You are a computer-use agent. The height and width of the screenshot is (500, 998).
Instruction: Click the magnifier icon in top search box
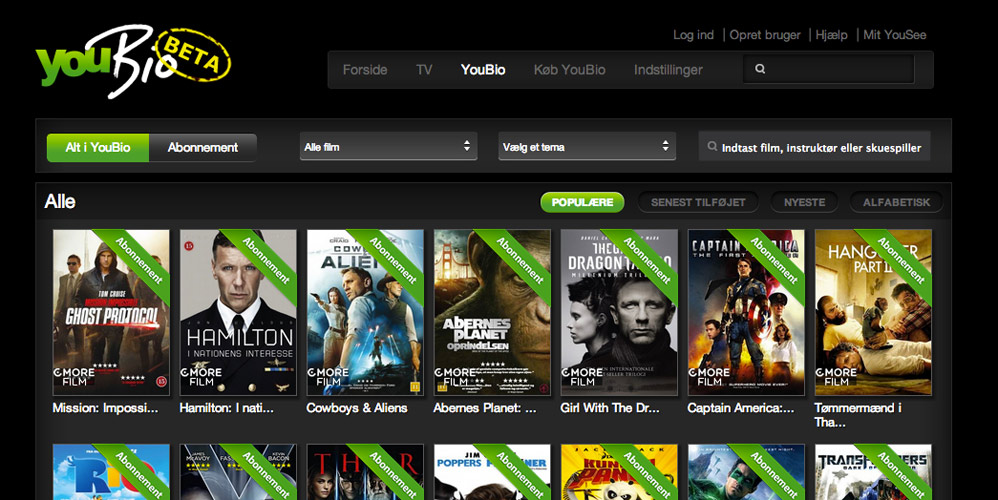760,69
